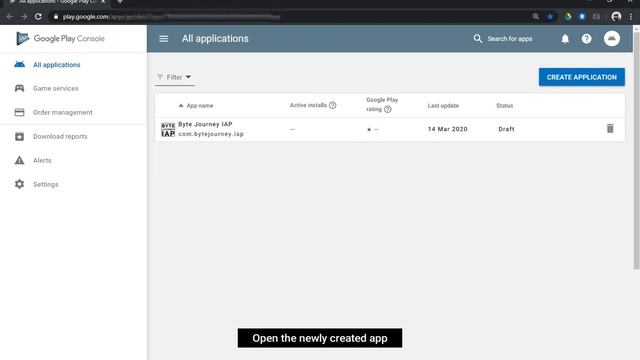Click the blue browser extension icon
640x360 pixels.
pos(582,17)
